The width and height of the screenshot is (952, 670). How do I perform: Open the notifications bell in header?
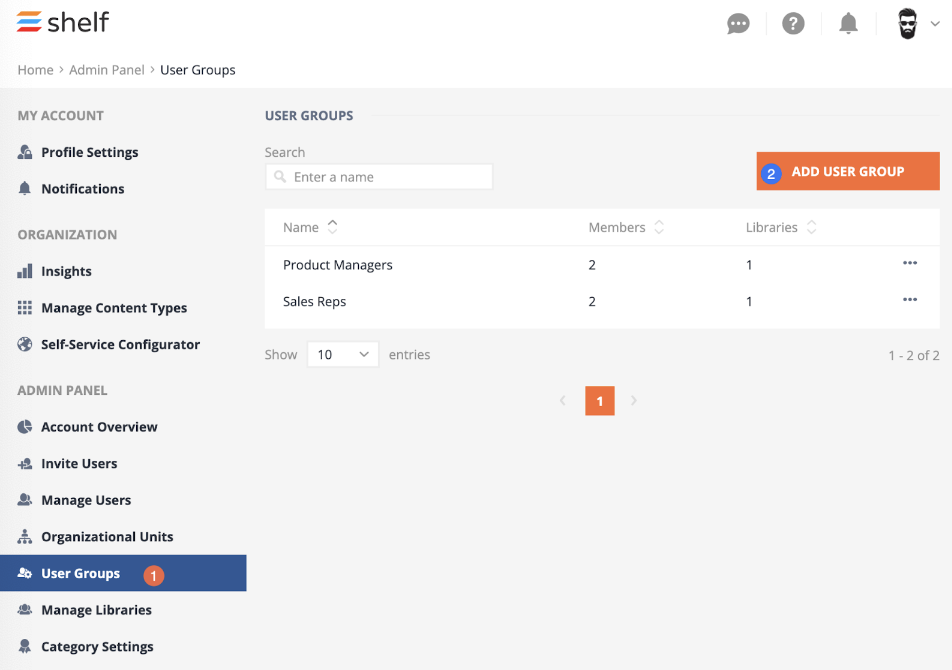848,24
